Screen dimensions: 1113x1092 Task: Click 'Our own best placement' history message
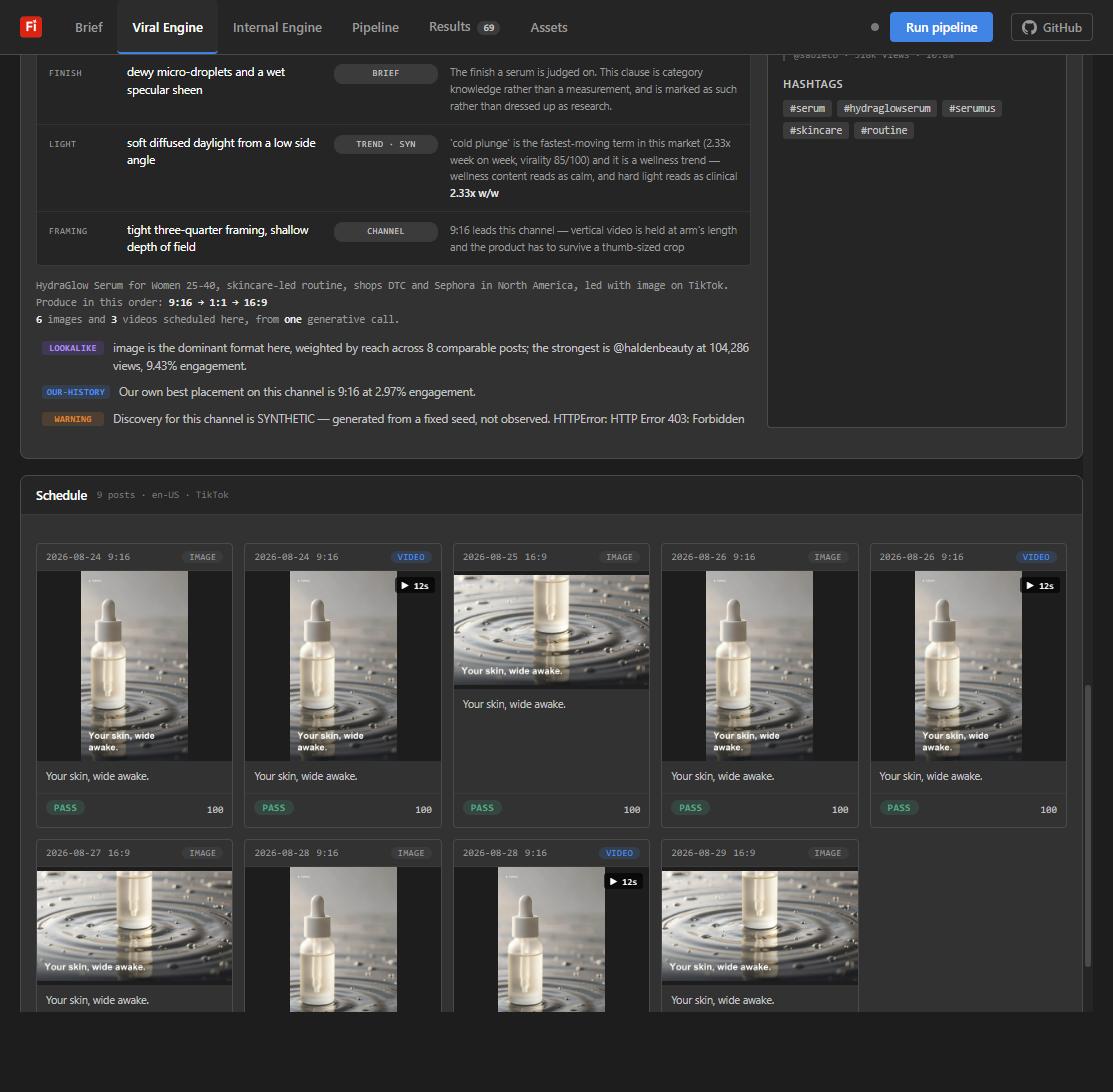(x=297, y=392)
